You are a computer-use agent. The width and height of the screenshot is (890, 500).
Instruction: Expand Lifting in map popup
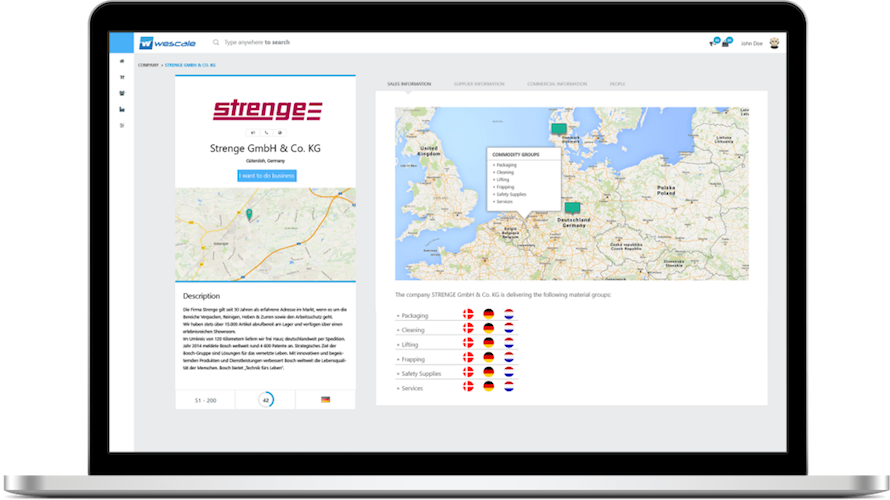501,180
